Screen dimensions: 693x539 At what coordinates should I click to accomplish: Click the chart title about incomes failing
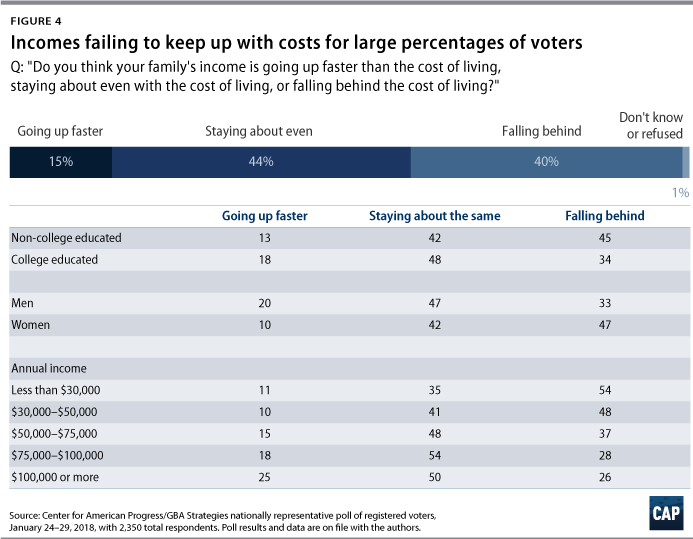point(297,42)
